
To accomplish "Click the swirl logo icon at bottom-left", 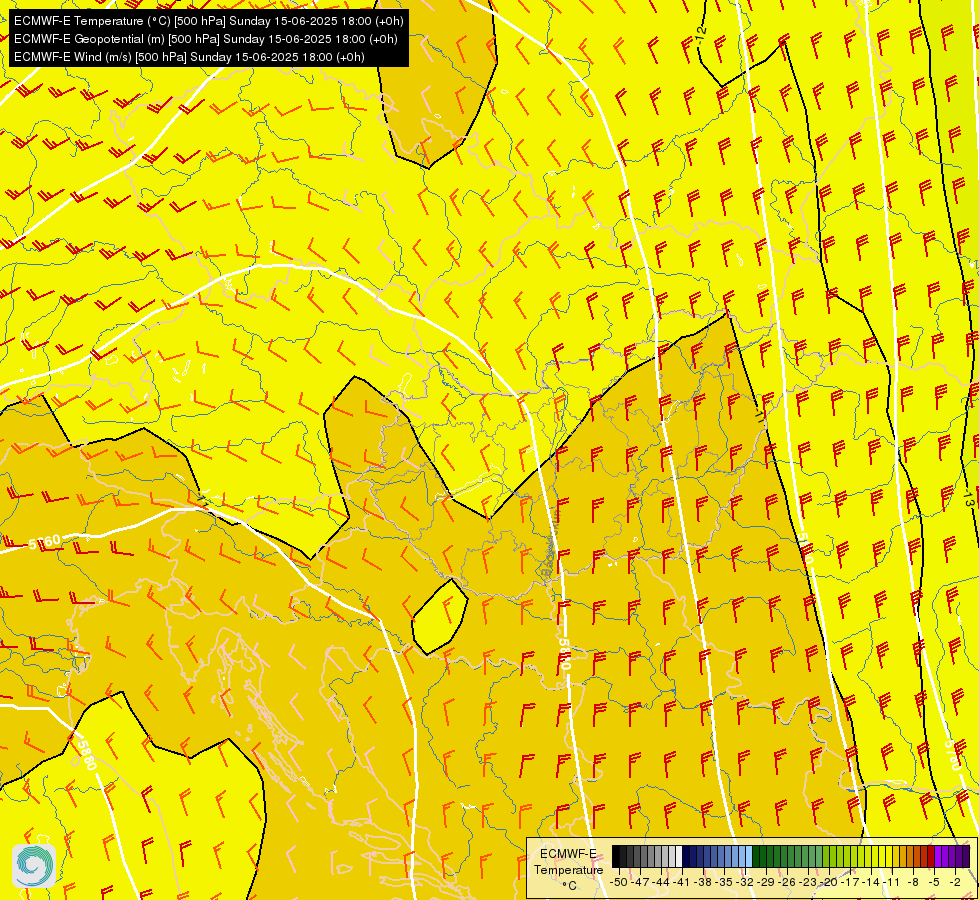I will 34,866.
